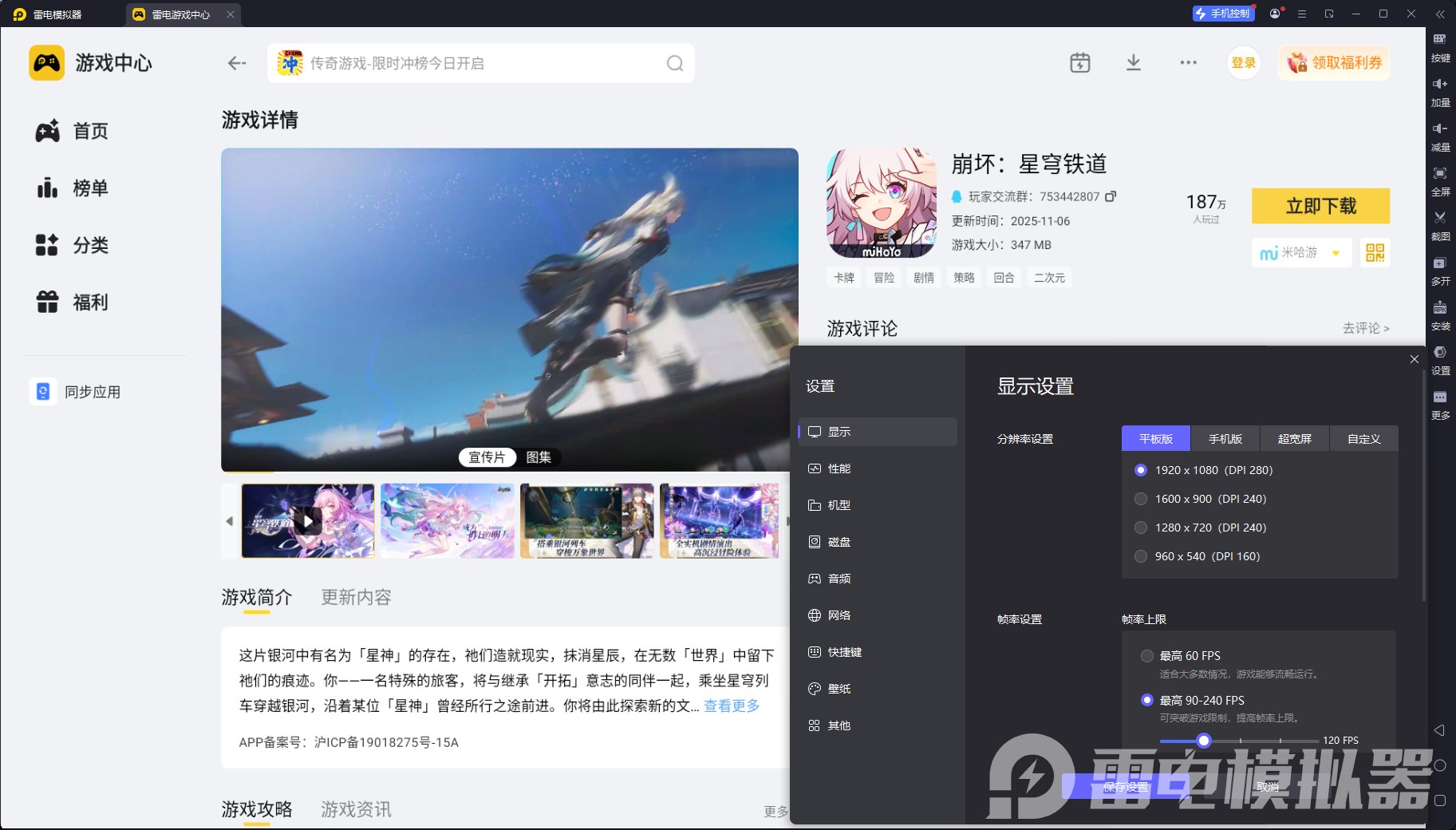The width and height of the screenshot is (1456, 830).
Task: Click the 120 FPS frame rate slider handle
Action: click(x=1204, y=741)
